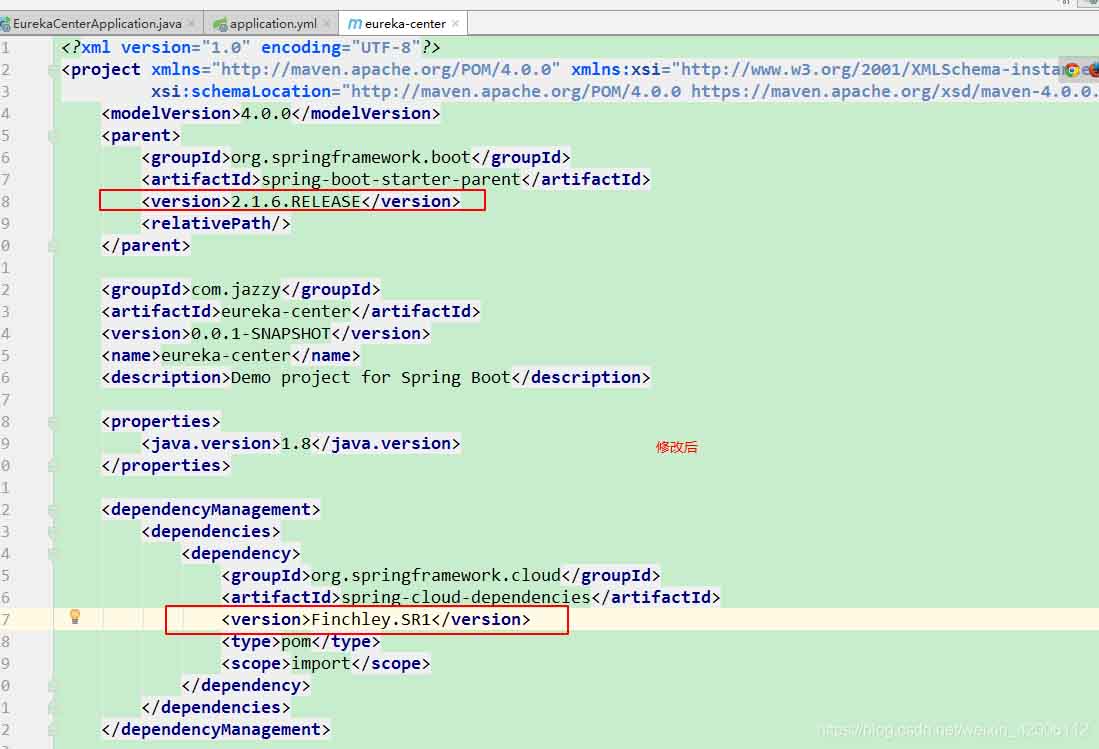Click groupId com.jazzy line

[241, 289]
